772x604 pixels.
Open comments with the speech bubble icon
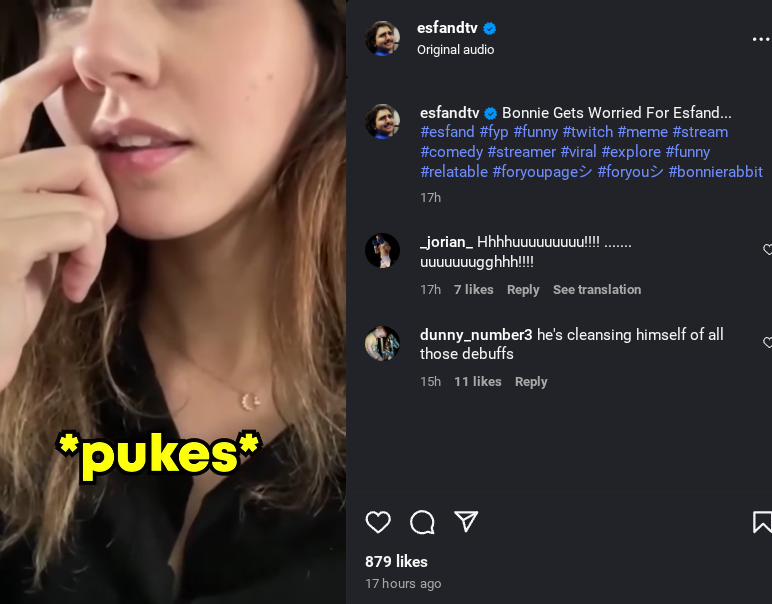pos(422,522)
